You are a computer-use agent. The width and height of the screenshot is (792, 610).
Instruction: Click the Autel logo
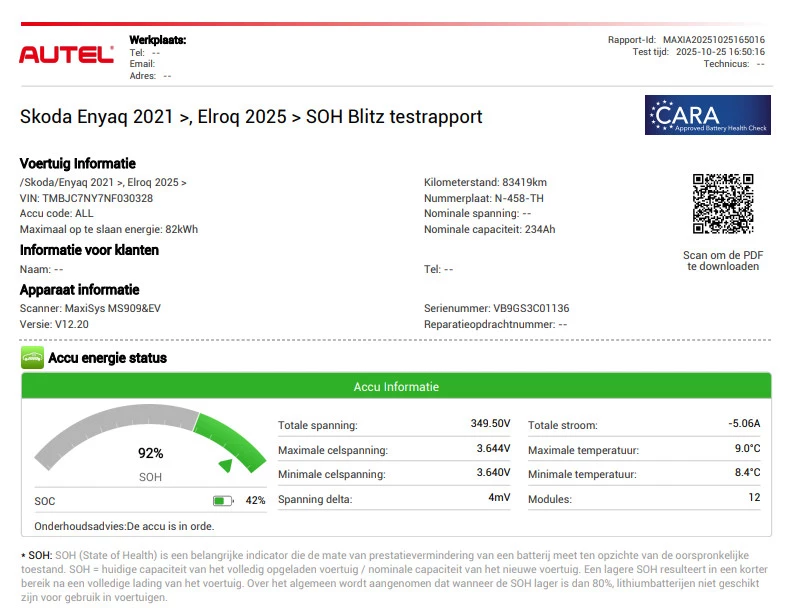pos(66,55)
